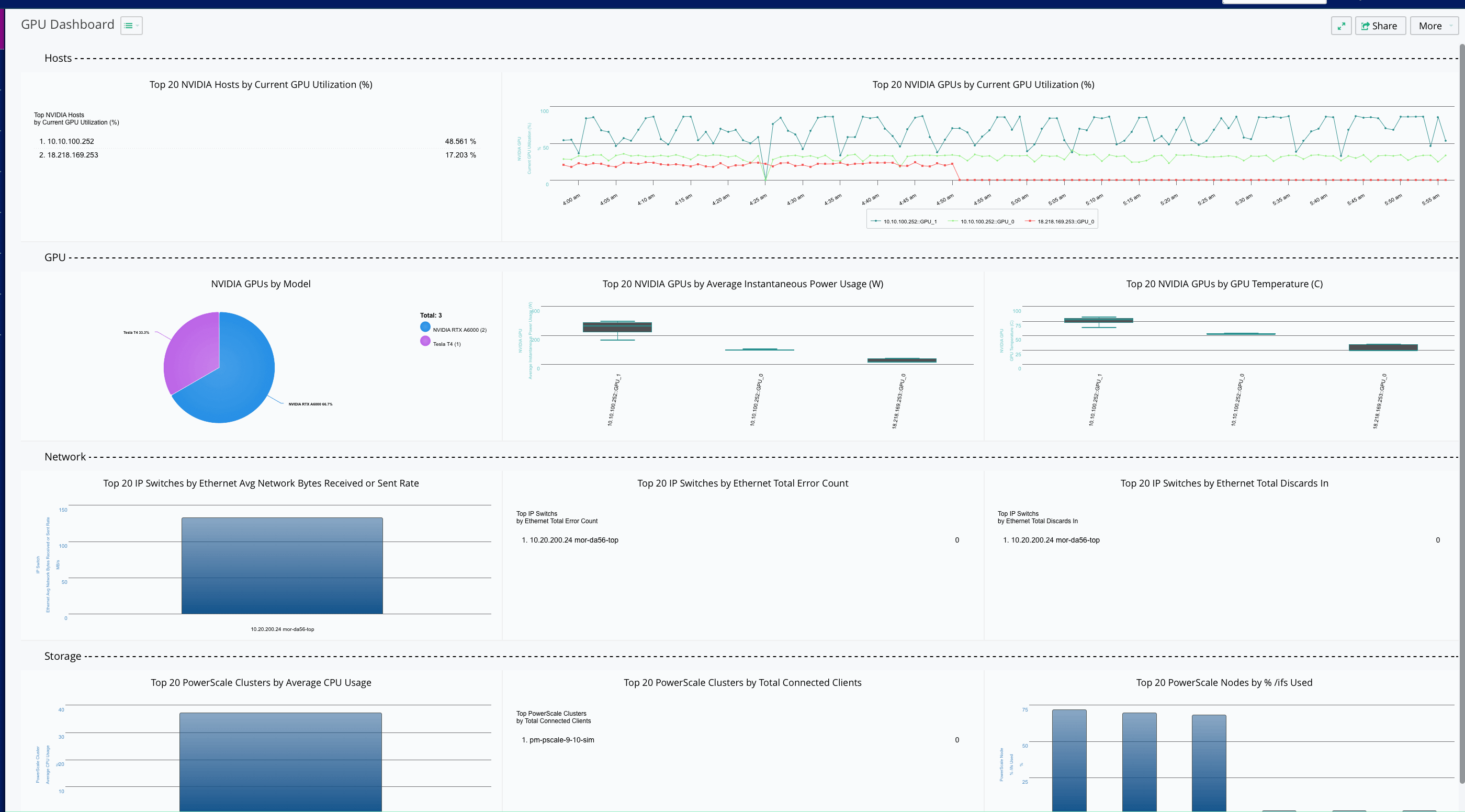The image size is (1465, 812).
Task: Click the 10.20.200.24 mor-da56-top network rate bar
Action: 282,566
